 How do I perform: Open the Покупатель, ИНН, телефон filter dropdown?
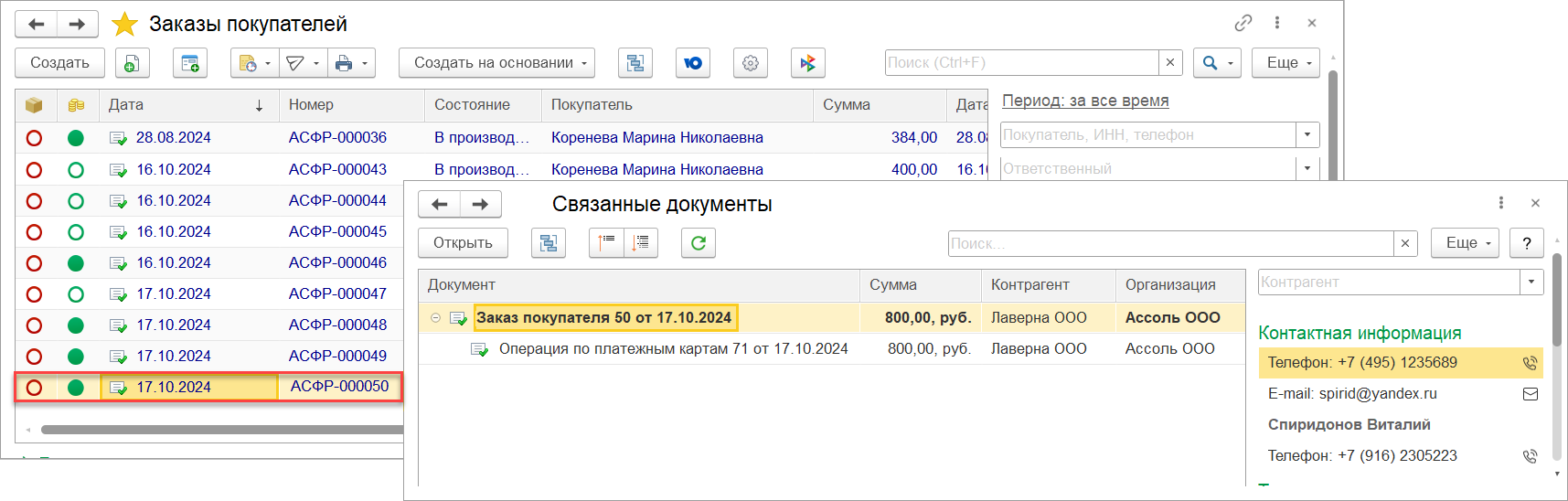pyautogui.click(x=1307, y=135)
